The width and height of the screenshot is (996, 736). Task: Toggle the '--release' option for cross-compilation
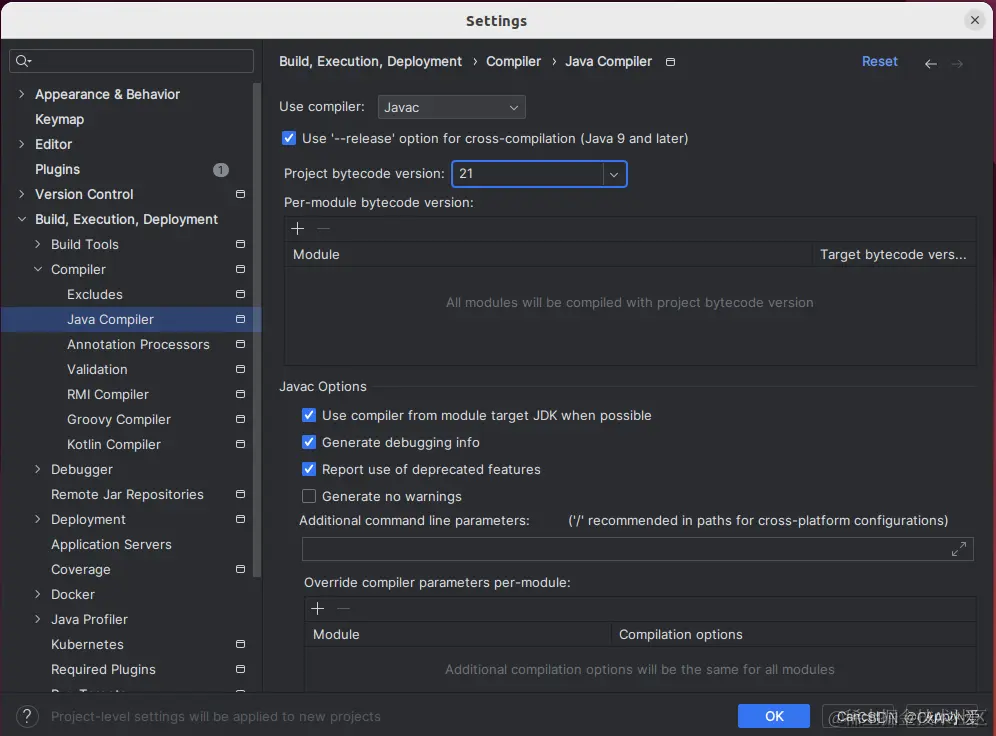289,138
